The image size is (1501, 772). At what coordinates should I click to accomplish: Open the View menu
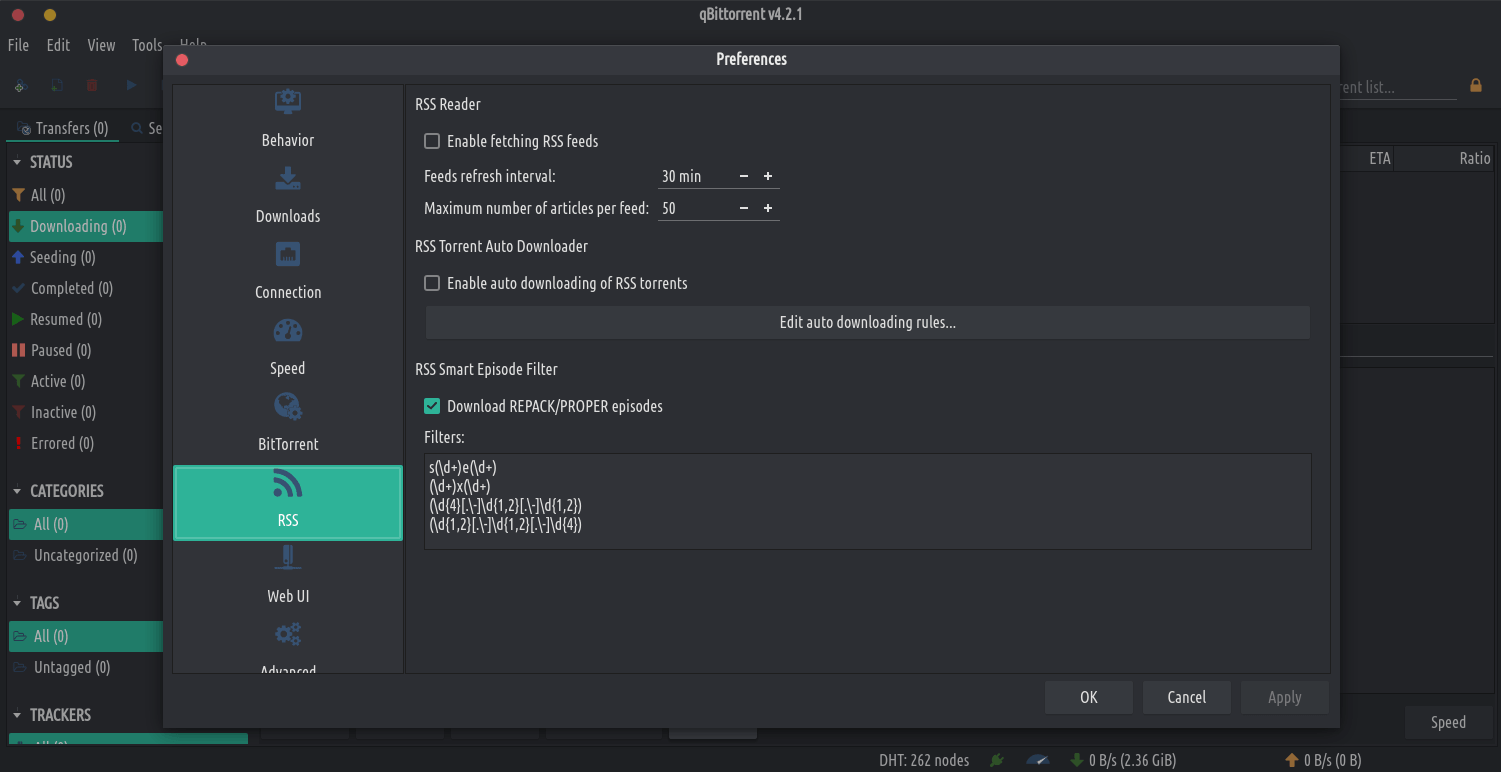[x=101, y=45]
